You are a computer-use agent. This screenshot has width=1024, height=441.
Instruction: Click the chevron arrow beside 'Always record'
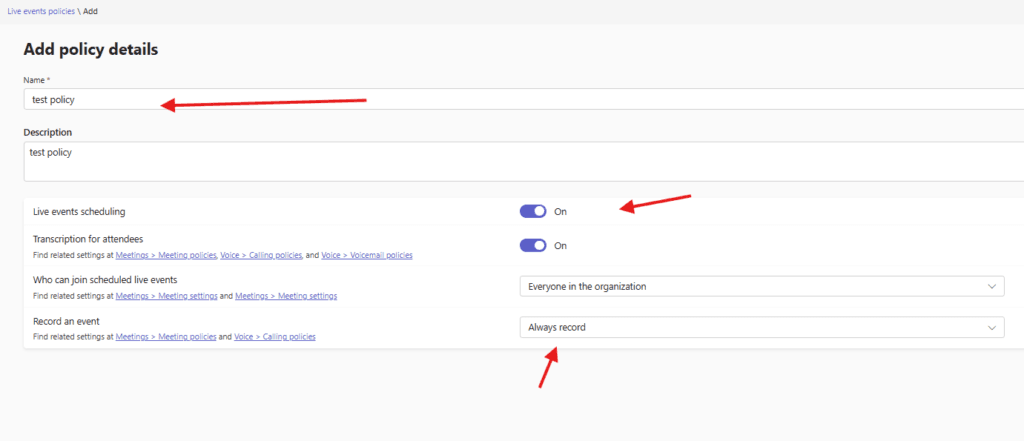(x=992, y=327)
